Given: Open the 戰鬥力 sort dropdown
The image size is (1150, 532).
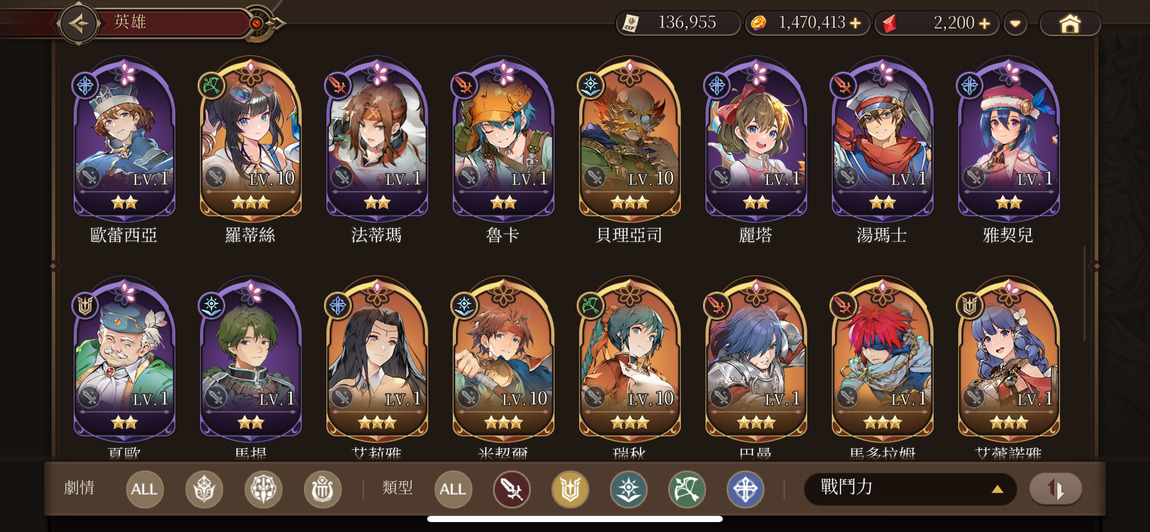Looking at the screenshot, I should [910, 489].
